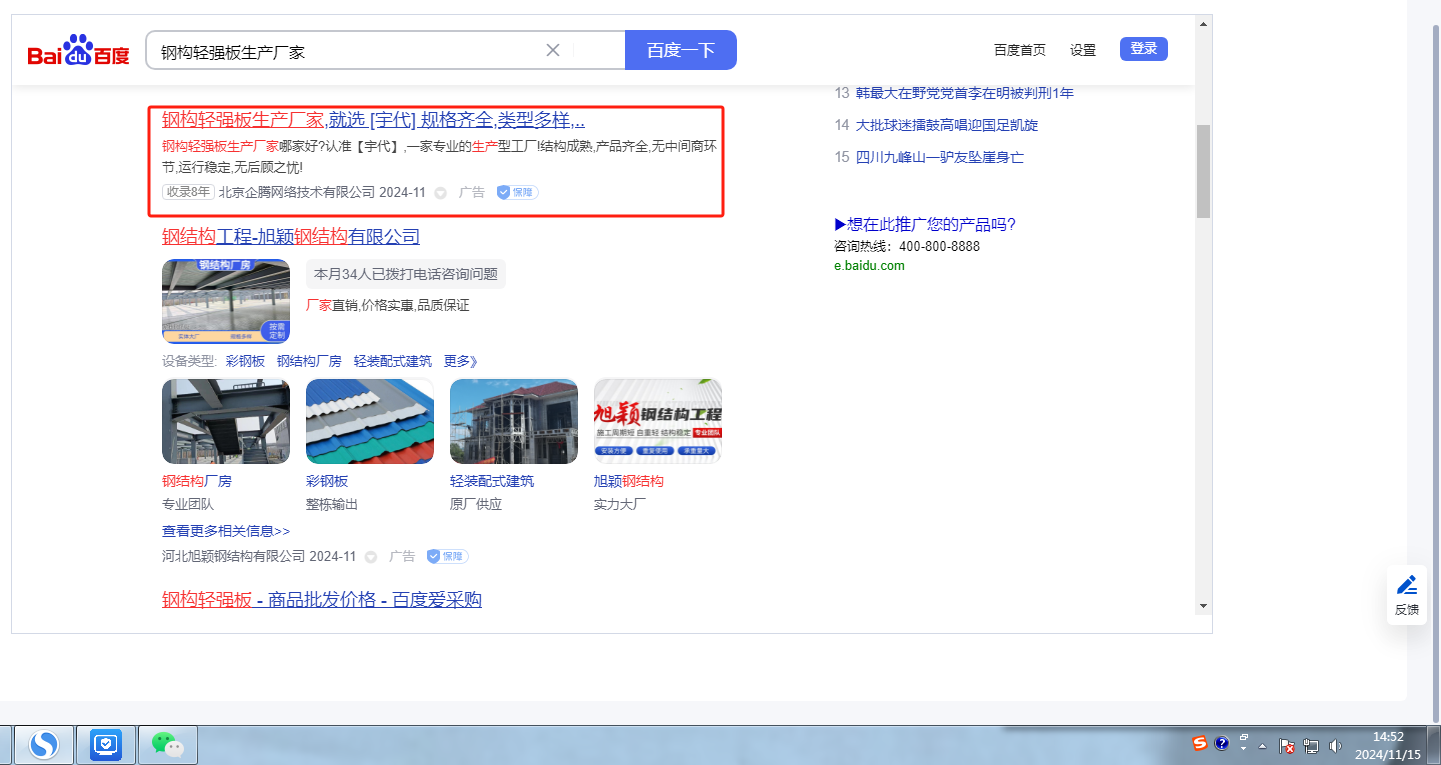Screen dimensions: 1441x765
Task: Open the 钢构轻强板生产厂家 就选[宇代] result
Action: (x=374, y=120)
